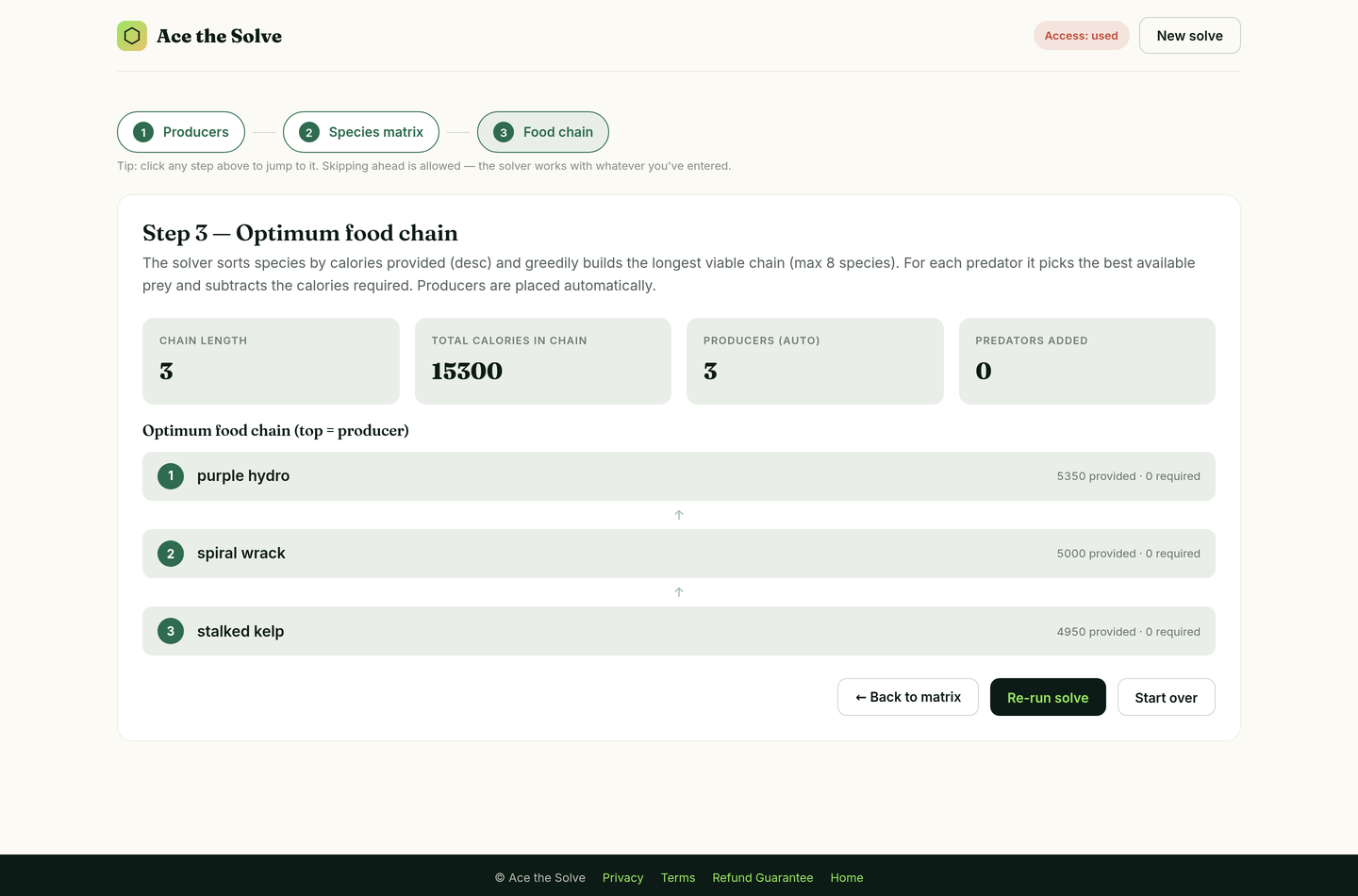Click the Predators Added stat card
This screenshot has width=1358, height=896.
pos(1087,361)
